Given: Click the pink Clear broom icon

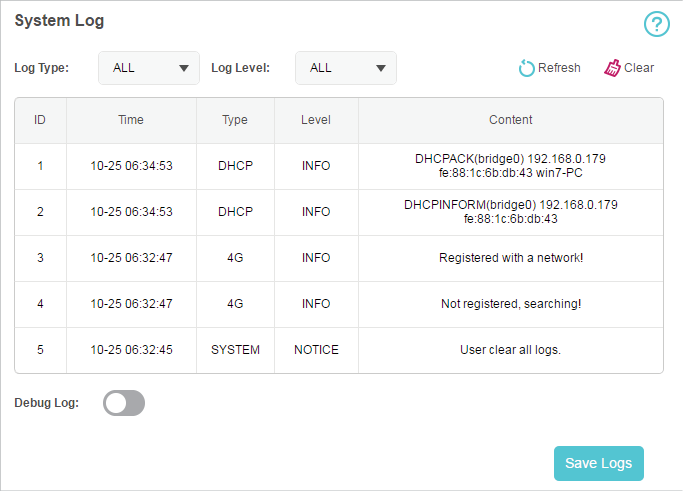Looking at the screenshot, I should click(x=612, y=68).
